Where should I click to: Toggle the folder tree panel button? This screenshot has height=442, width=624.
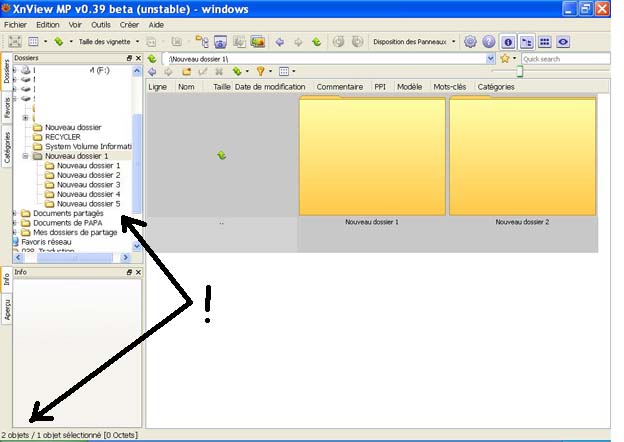tap(526, 42)
